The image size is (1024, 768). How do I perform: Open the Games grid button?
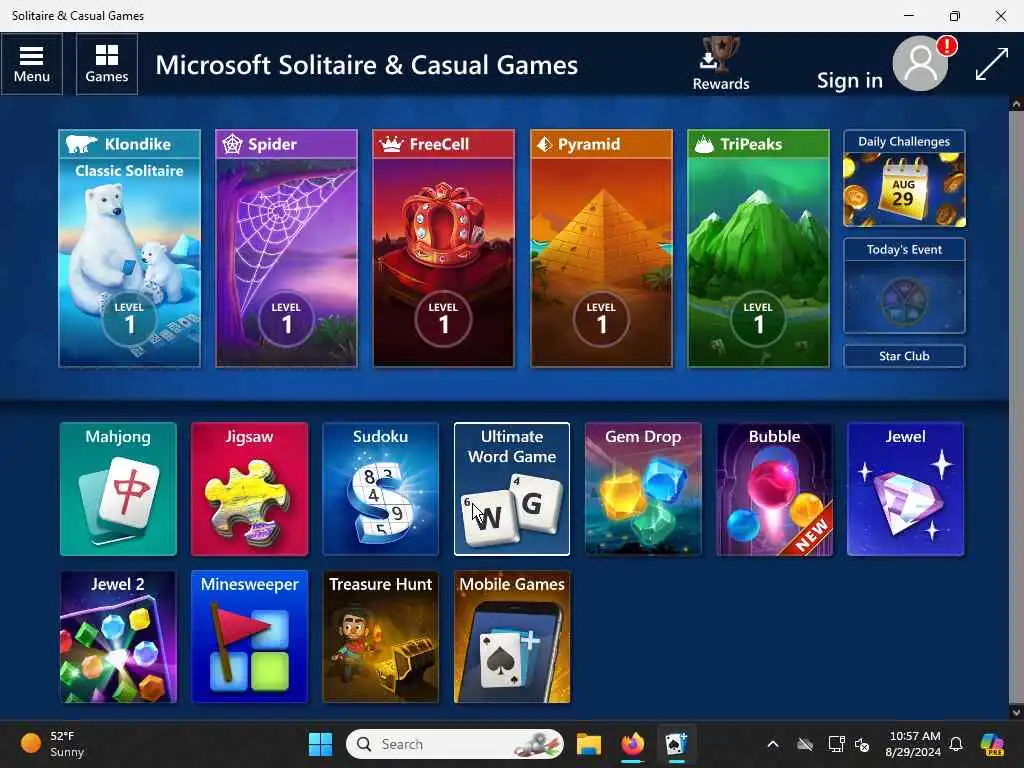pos(106,64)
